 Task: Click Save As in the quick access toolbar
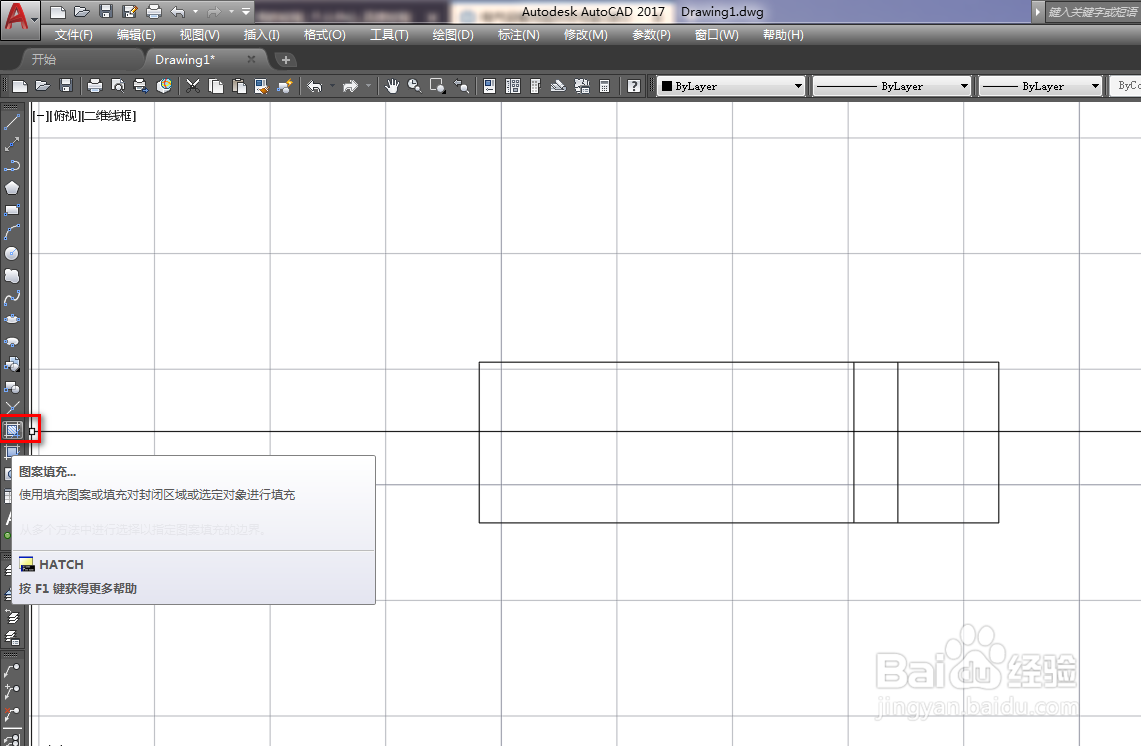point(130,12)
